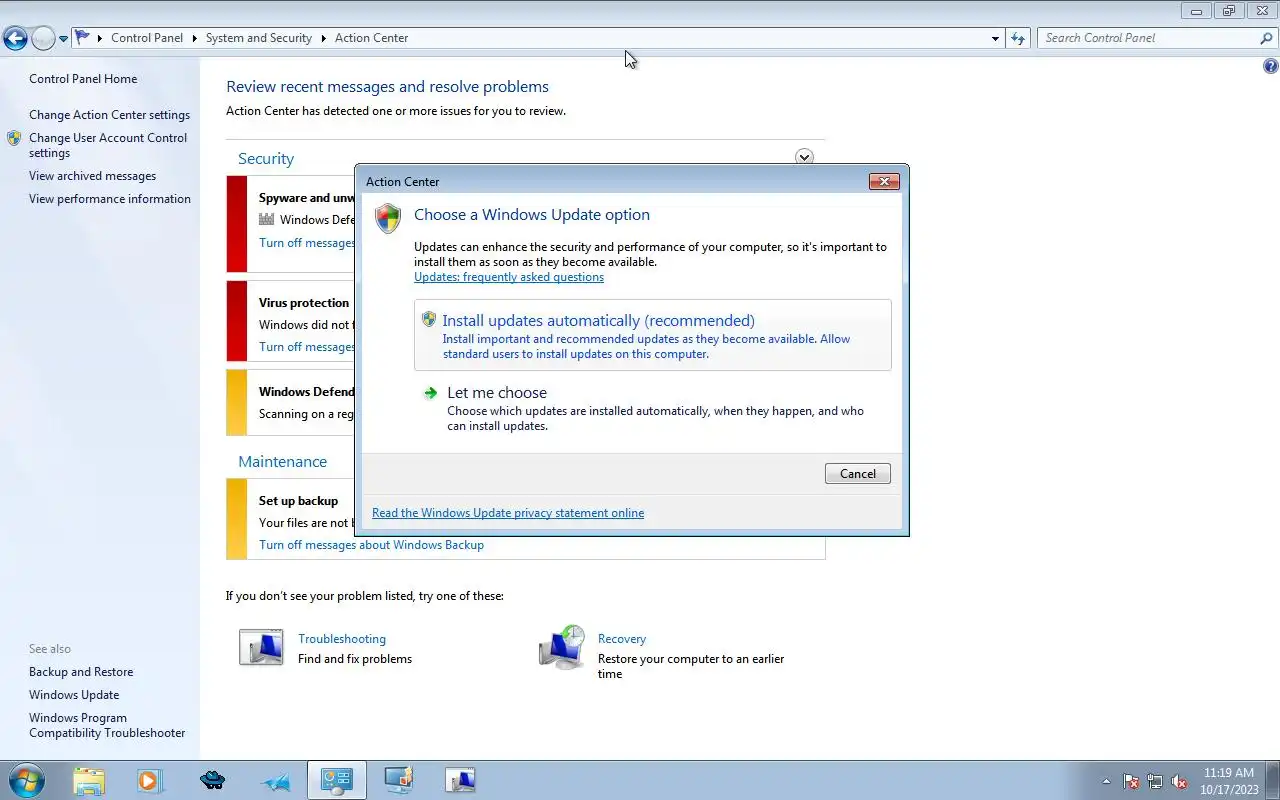Open Windows Explorer from taskbar
The width and height of the screenshot is (1280, 800).
[89, 780]
